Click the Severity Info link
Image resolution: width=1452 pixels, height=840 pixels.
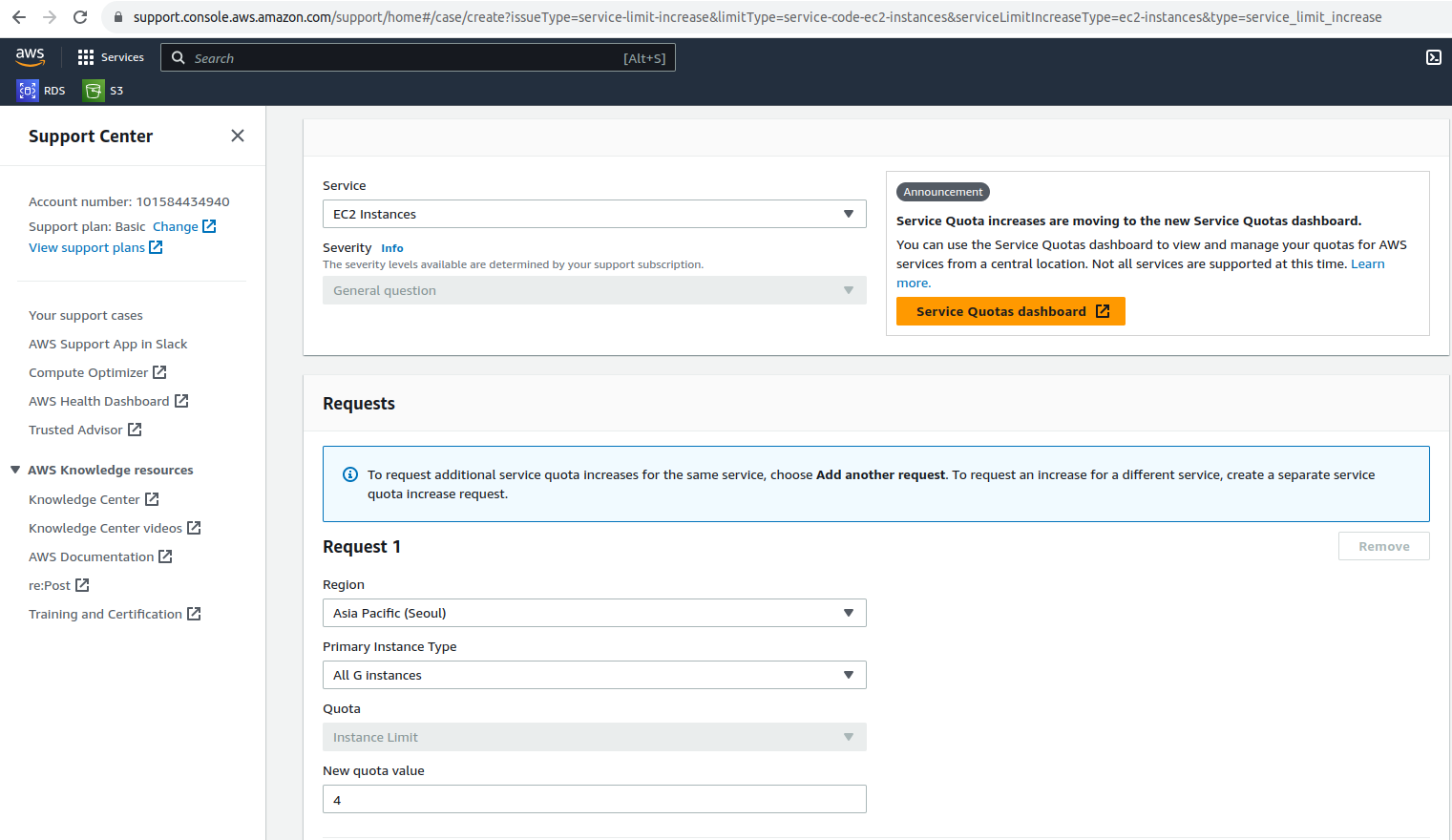click(392, 248)
